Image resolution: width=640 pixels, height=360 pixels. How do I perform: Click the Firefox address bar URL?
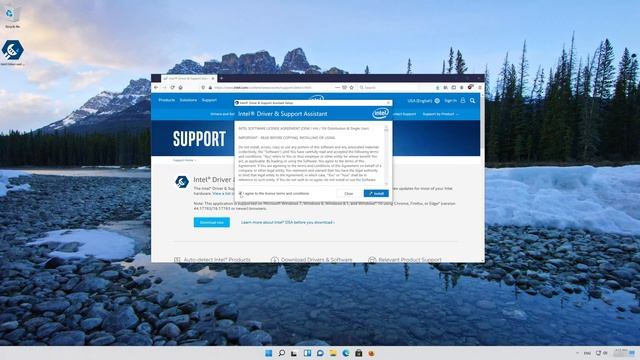[x=263, y=87]
